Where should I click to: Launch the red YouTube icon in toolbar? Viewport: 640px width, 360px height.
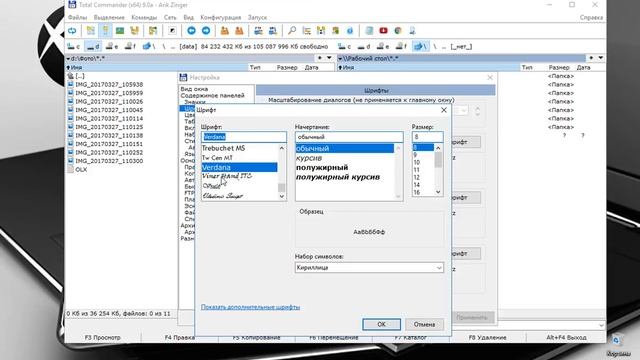click(x=384, y=31)
